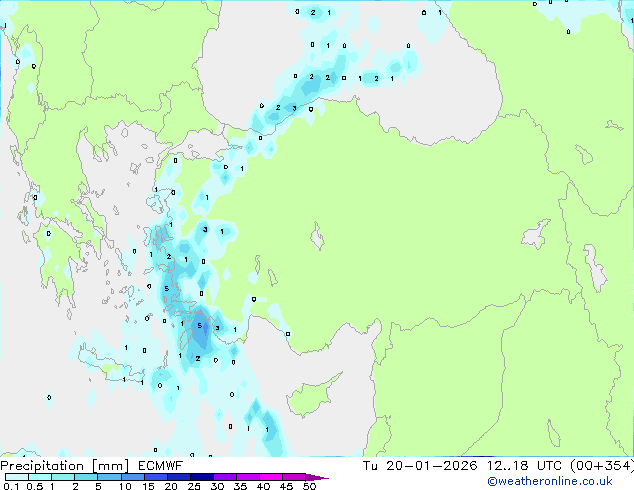Click the 35–40 mm purple legend swatch
The width and height of the screenshot is (634, 490).
point(247,477)
